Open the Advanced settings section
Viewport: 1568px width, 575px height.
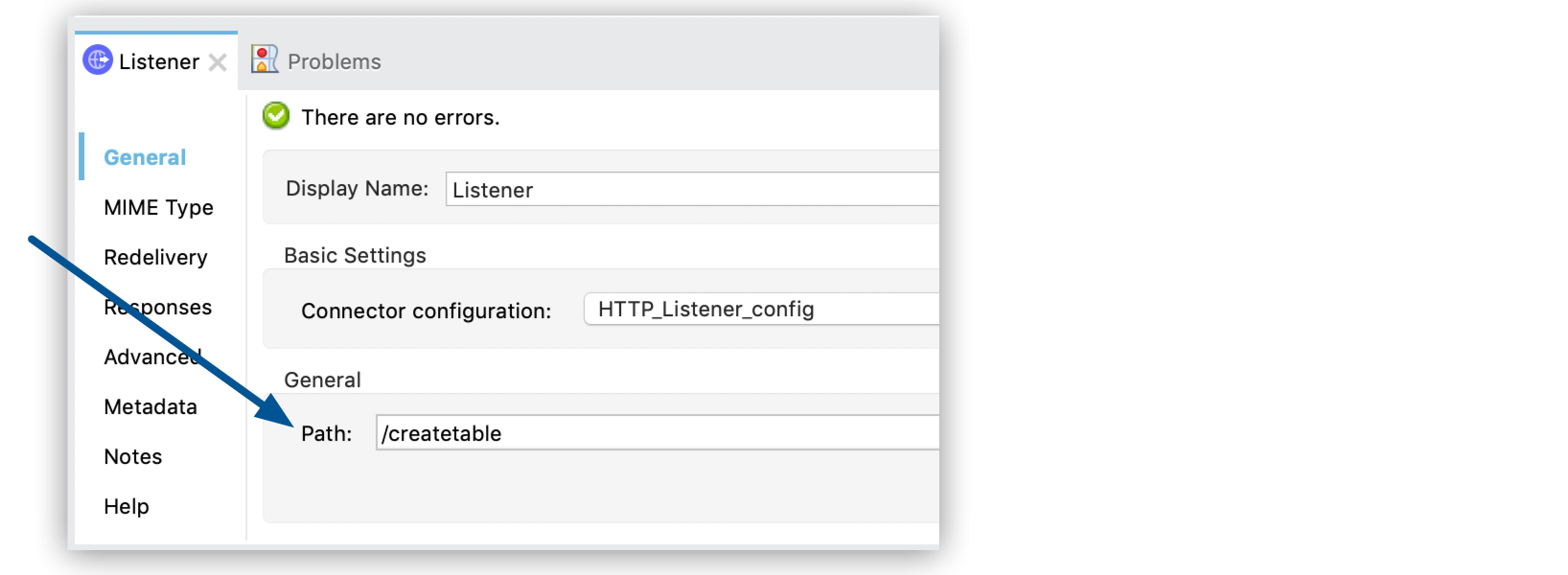150,356
